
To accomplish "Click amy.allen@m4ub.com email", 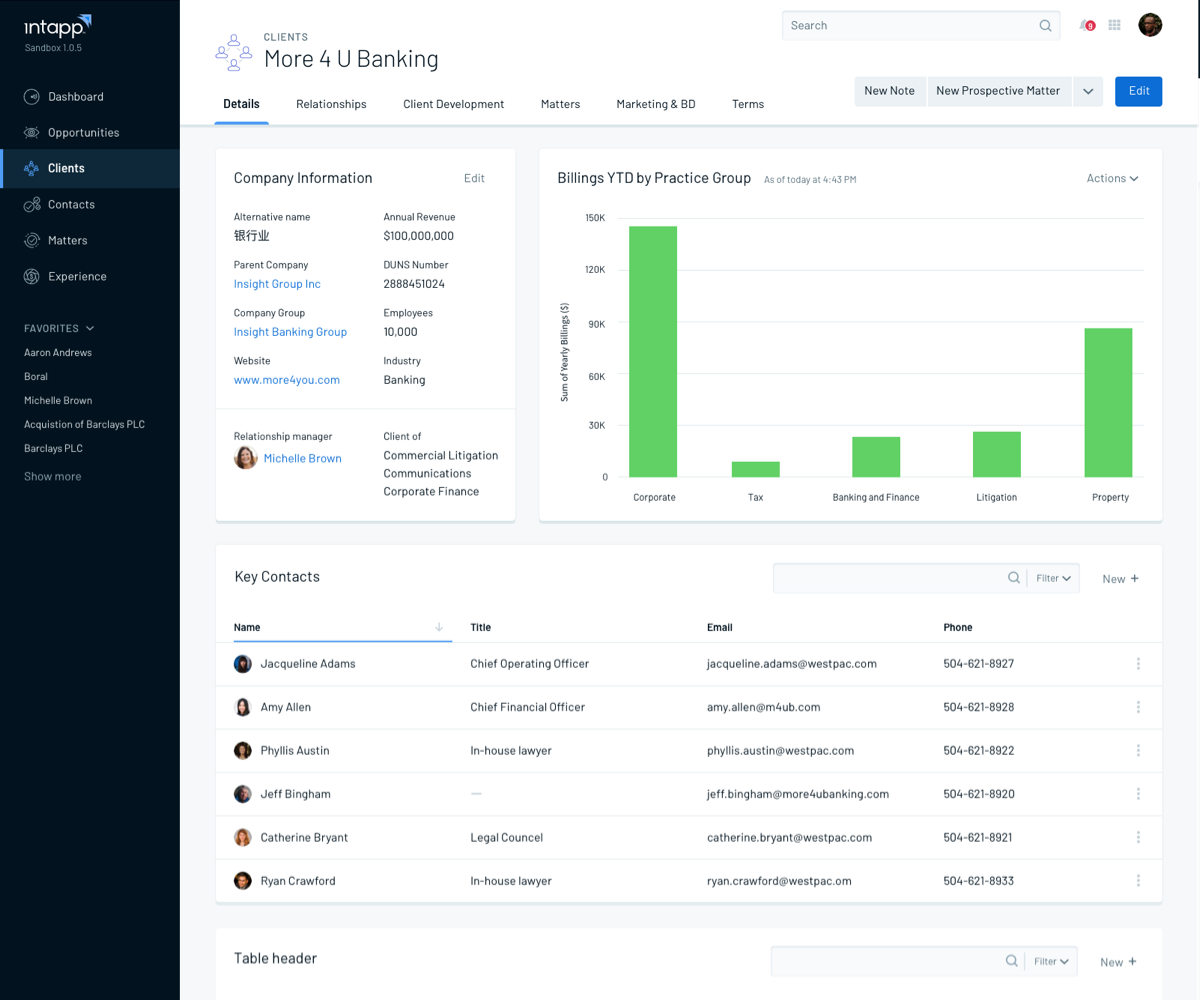I will [x=763, y=707].
